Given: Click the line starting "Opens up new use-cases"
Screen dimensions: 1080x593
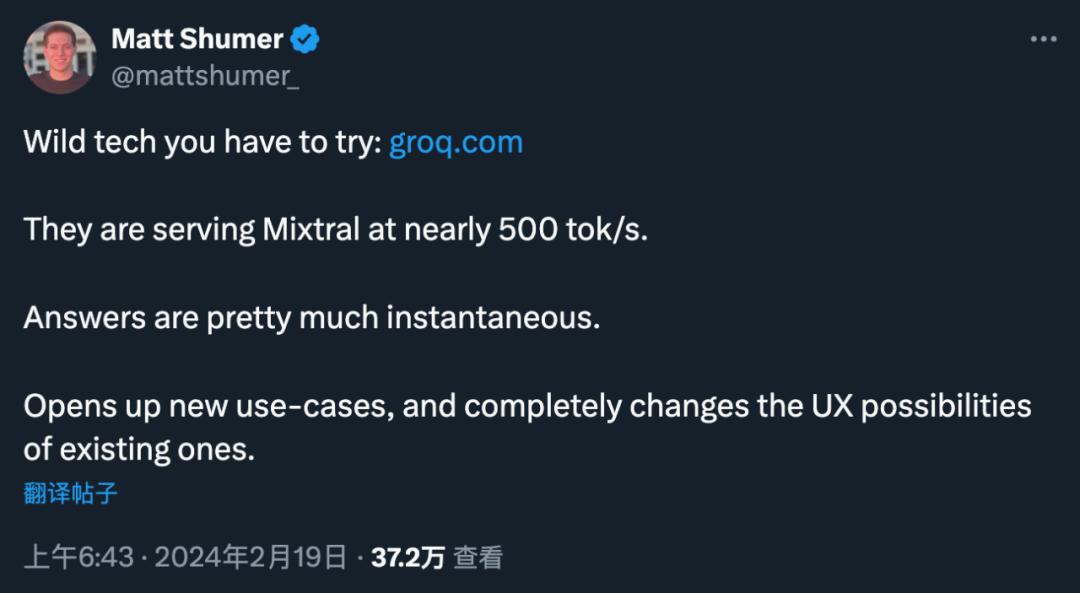Looking at the screenshot, I should click(527, 406).
